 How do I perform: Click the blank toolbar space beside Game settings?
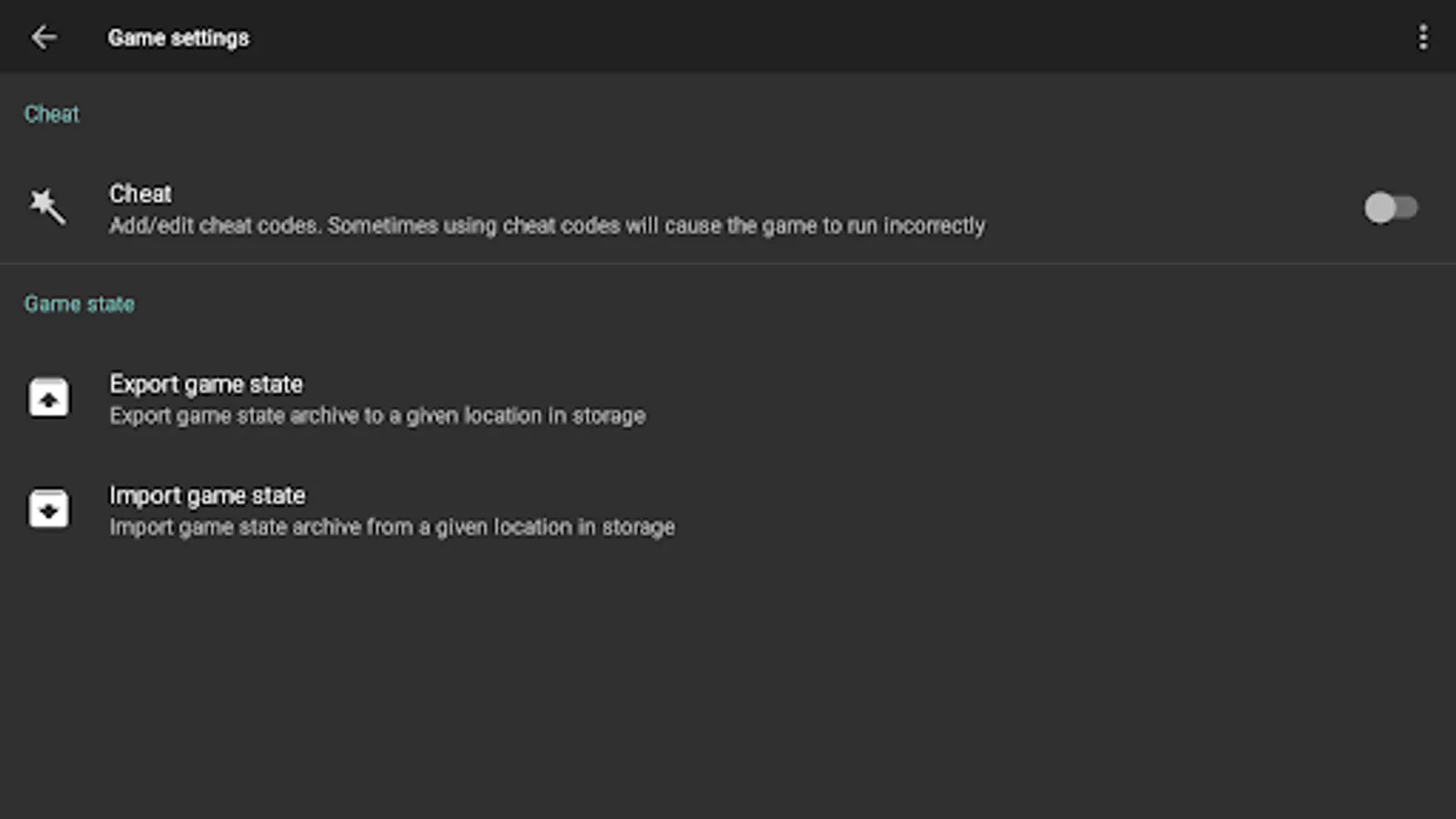click(819, 37)
